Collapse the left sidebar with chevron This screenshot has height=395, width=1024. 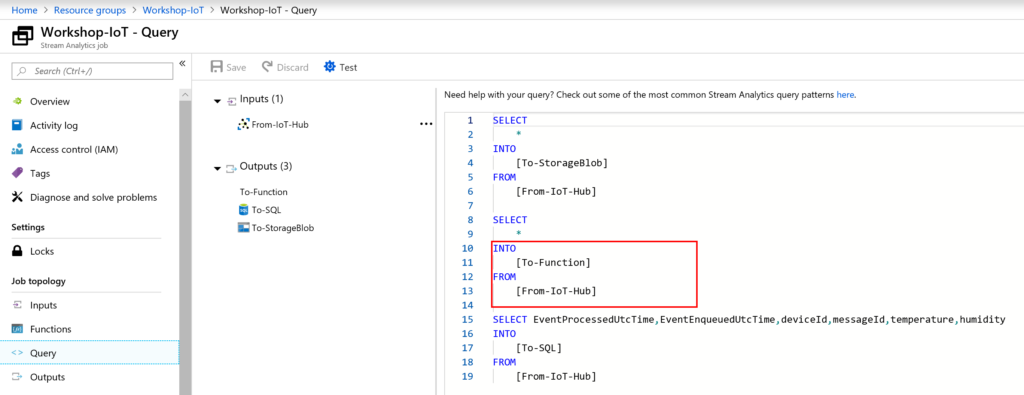tap(183, 63)
